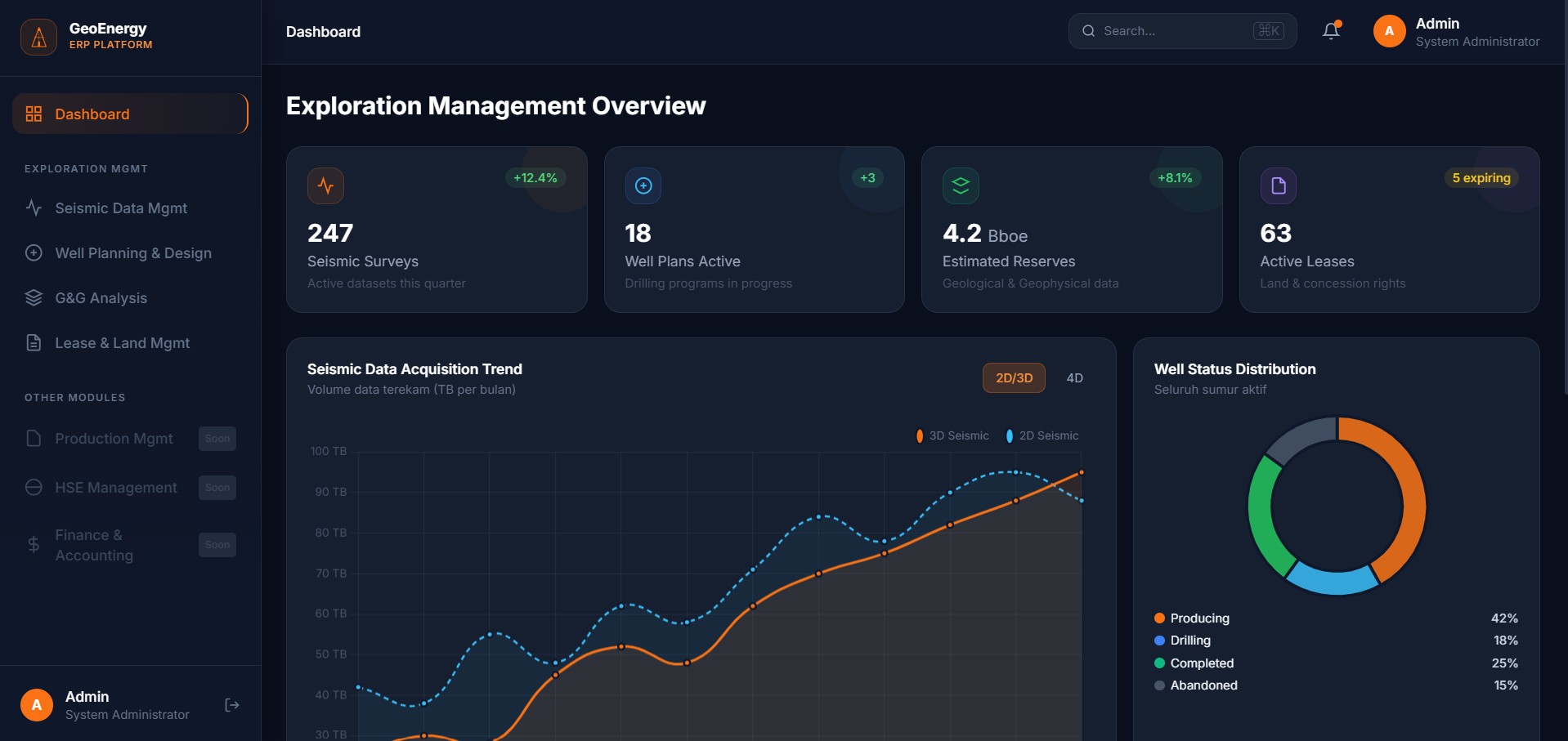The width and height of the screenshot is (1568, 741).
Task: Open the Well Plans Active card
Action: pos(755,230)
